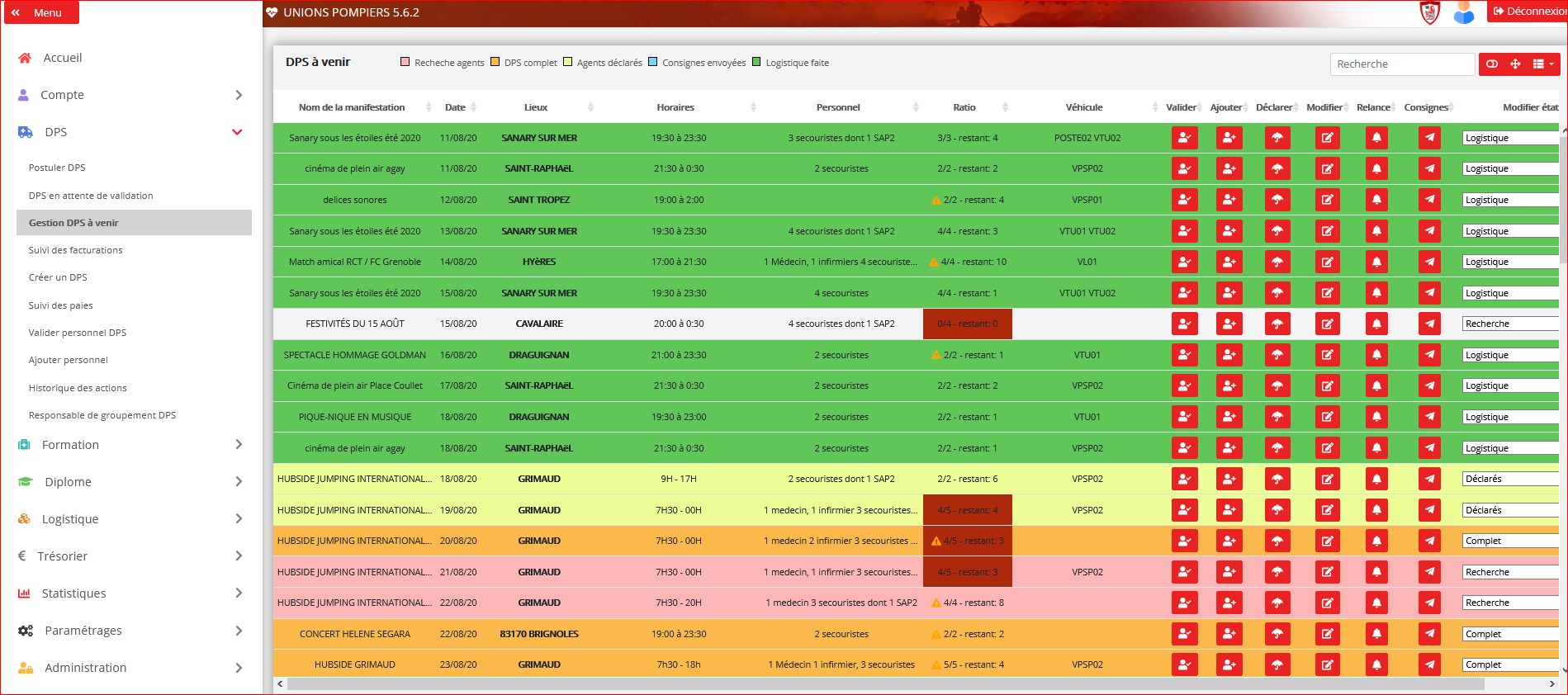Add personnel to FESTIVITÉS DU 15 AOÛT
The height and width of the screenshot is (695, 1568).
[x=1229, y=324]
